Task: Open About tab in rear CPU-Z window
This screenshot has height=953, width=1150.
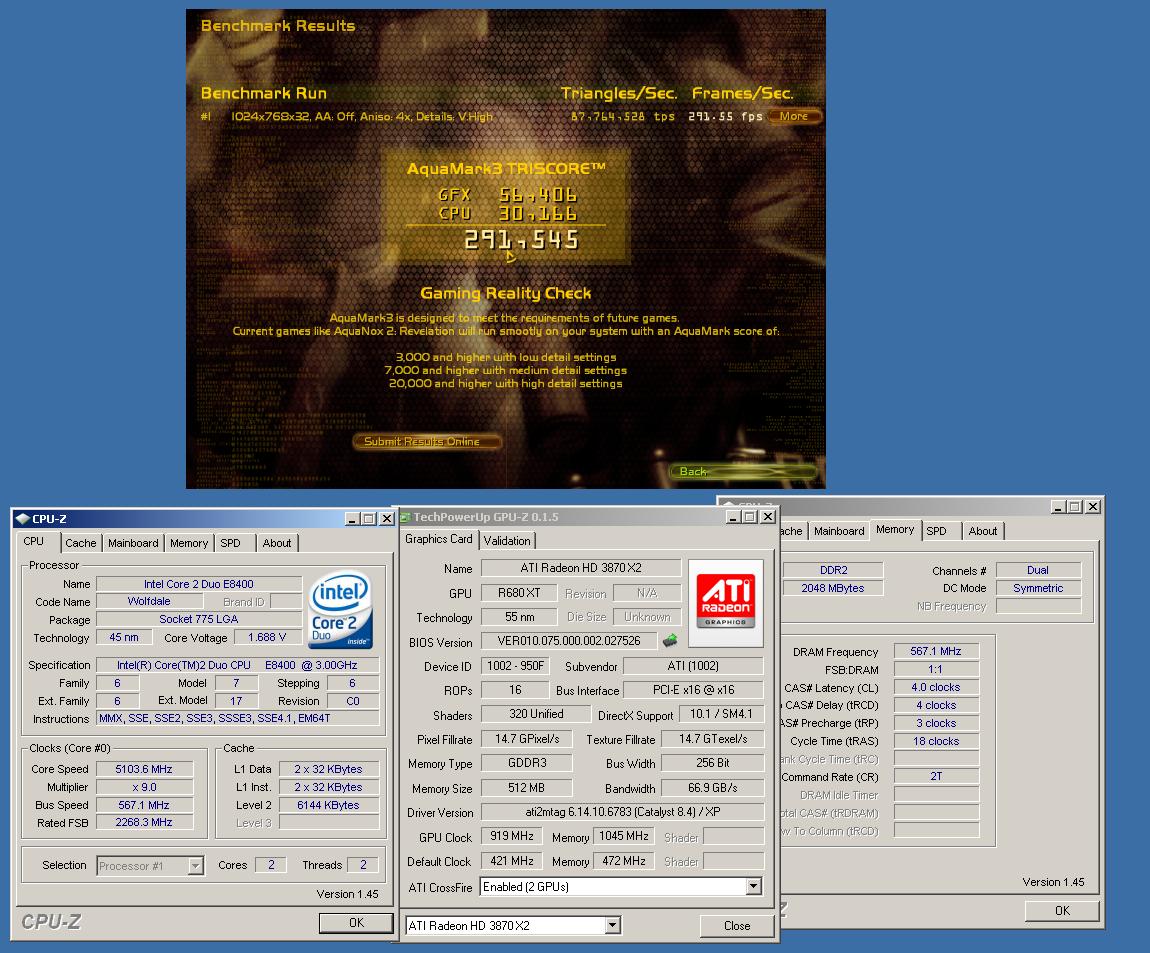Action: click(x=982, y=531)
